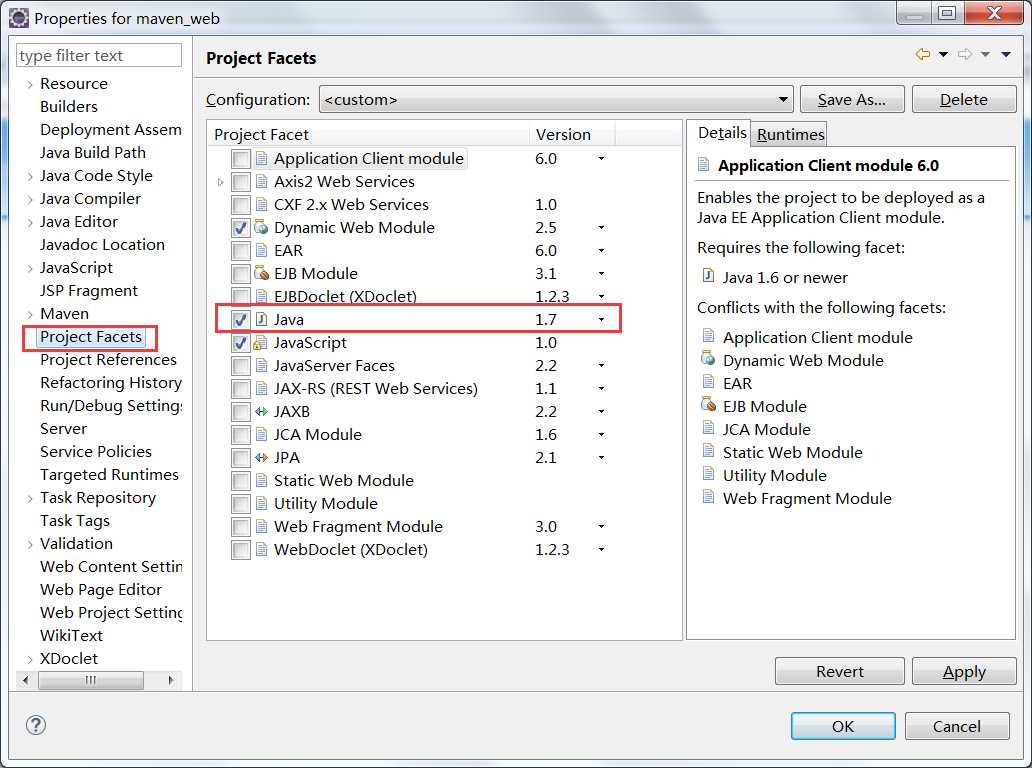Click EJB Module icon in Details conflicts
Viewport: 1032px width, 768px height.
click(x=708, y=405)
